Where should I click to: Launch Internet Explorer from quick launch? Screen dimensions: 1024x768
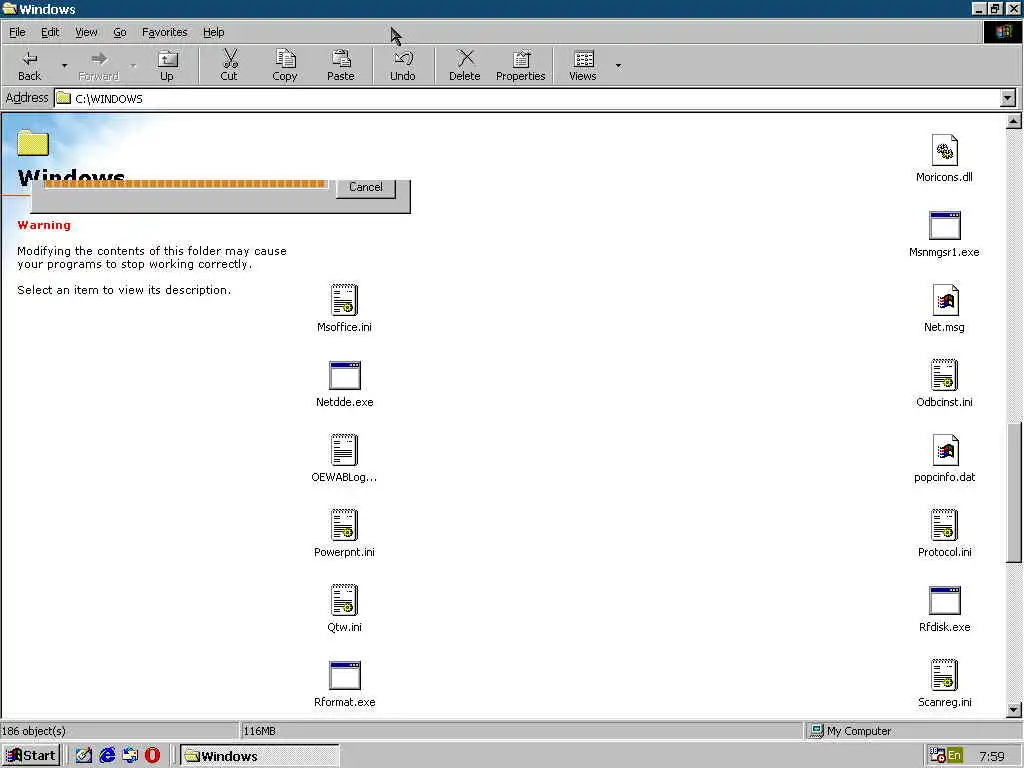[107, 756]
